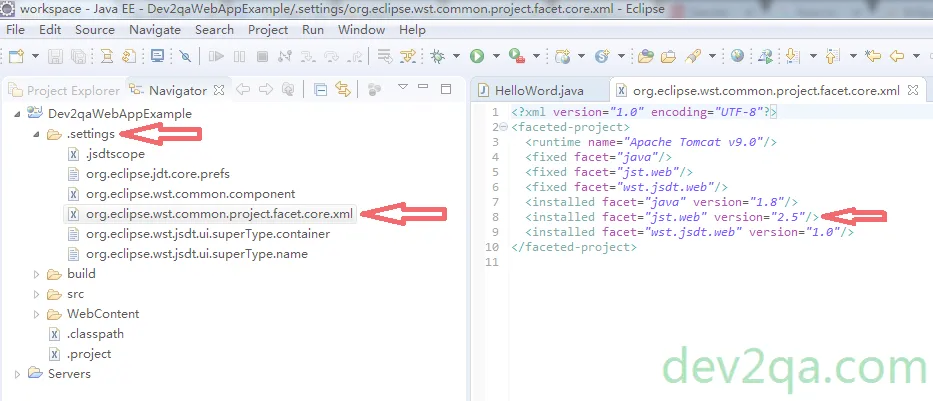Open the Project menu
933x401 pixels.
point(268,30)
